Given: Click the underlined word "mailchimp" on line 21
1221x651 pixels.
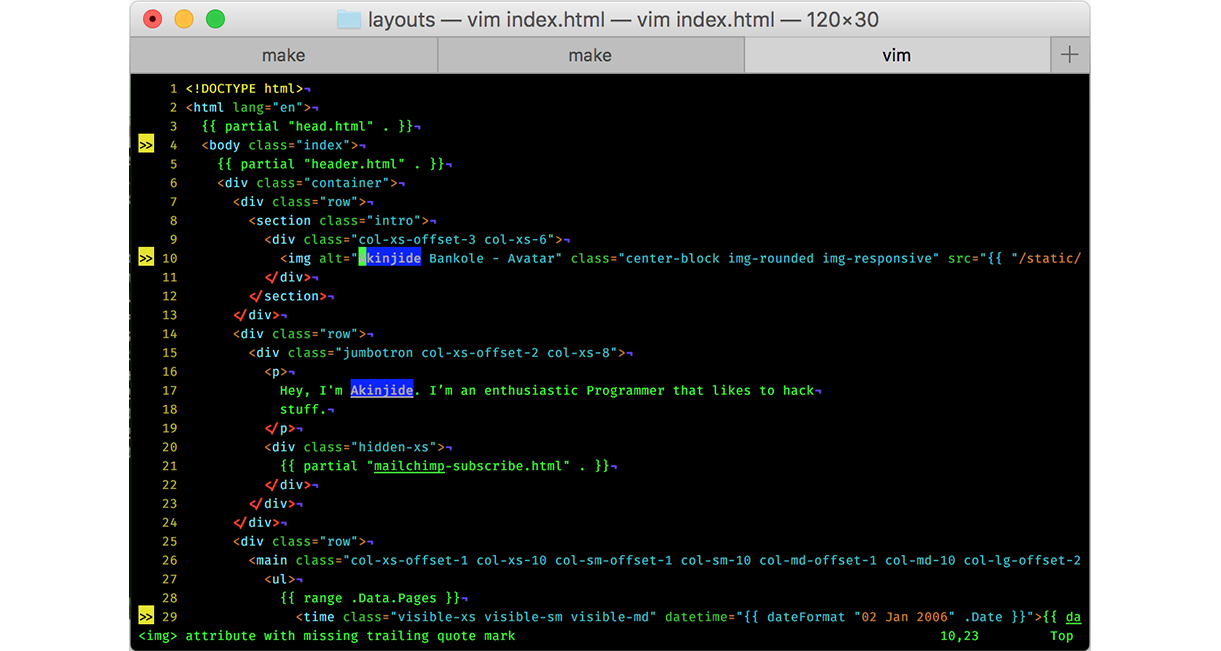Looking at the screenshot, I should pos(409,465).
